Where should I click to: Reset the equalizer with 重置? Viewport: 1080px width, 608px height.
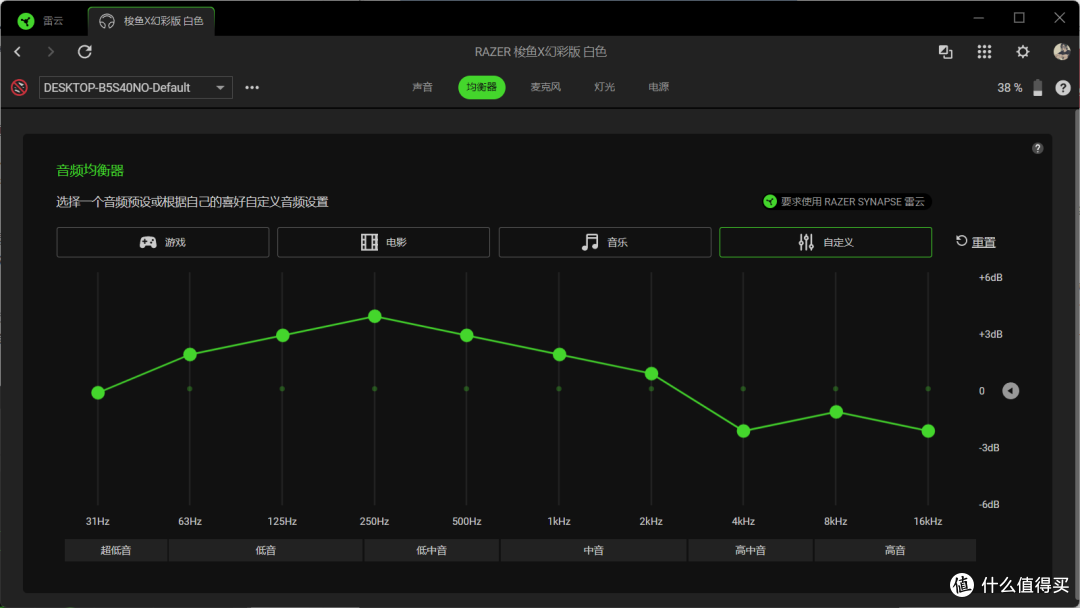click(975, 242)
